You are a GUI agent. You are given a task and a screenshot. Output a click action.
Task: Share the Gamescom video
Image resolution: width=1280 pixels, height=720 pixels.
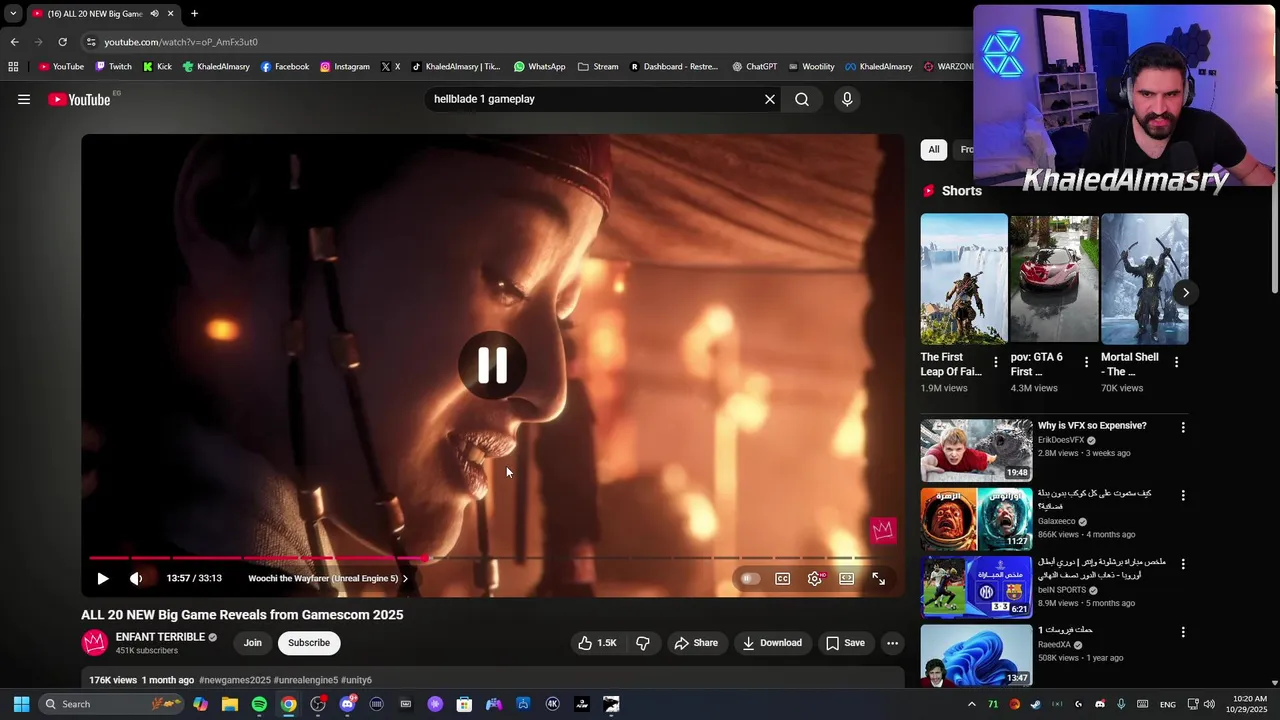(696, 643)
